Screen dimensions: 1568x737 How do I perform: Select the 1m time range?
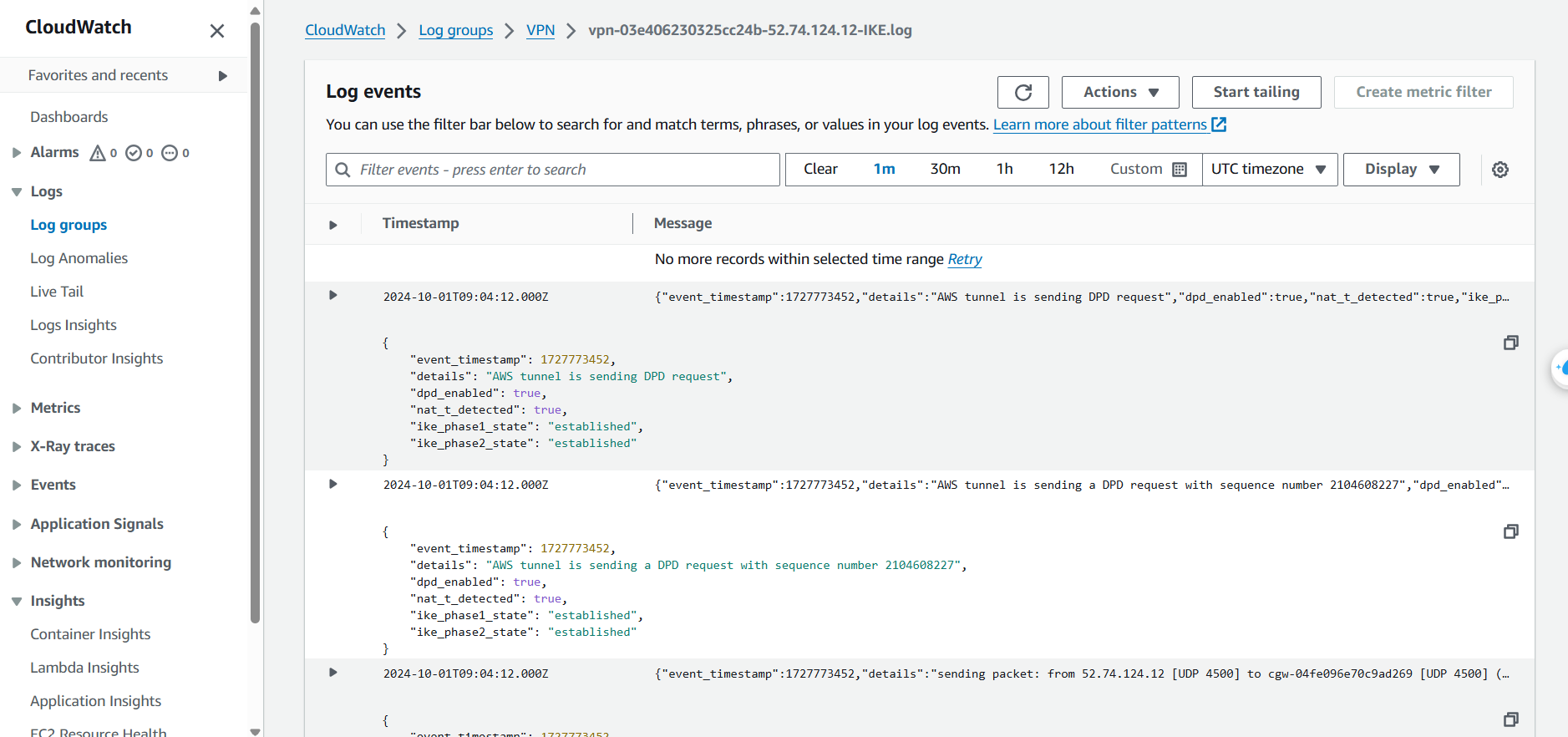(885, 170)
